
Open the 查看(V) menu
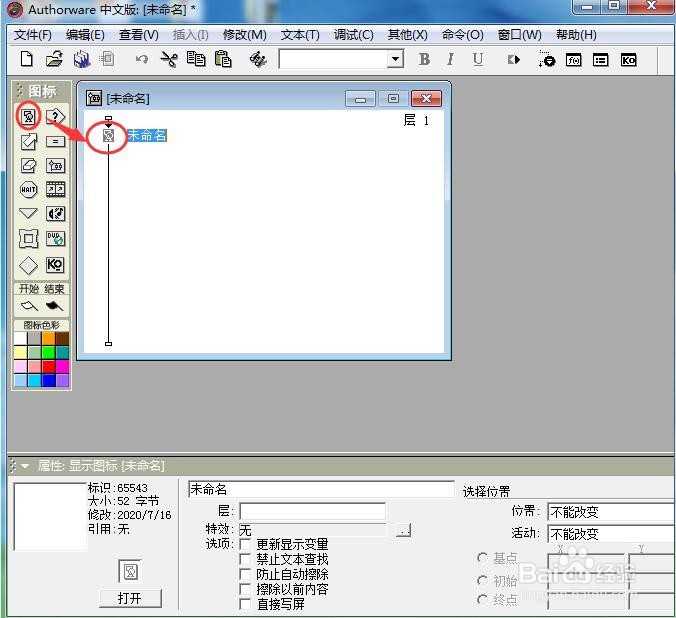(x=139, y=35)
